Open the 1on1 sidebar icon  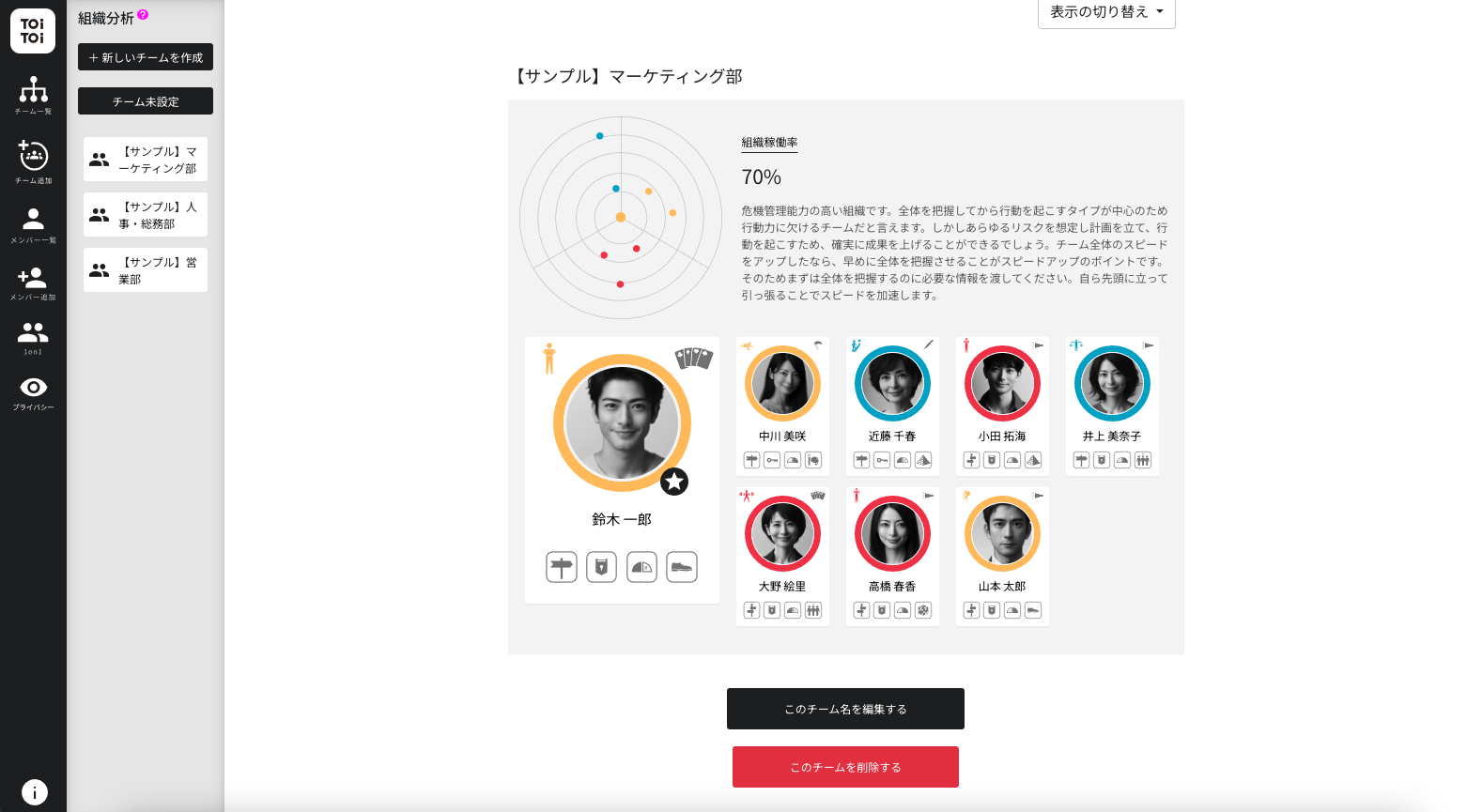[x=33, y=338]
